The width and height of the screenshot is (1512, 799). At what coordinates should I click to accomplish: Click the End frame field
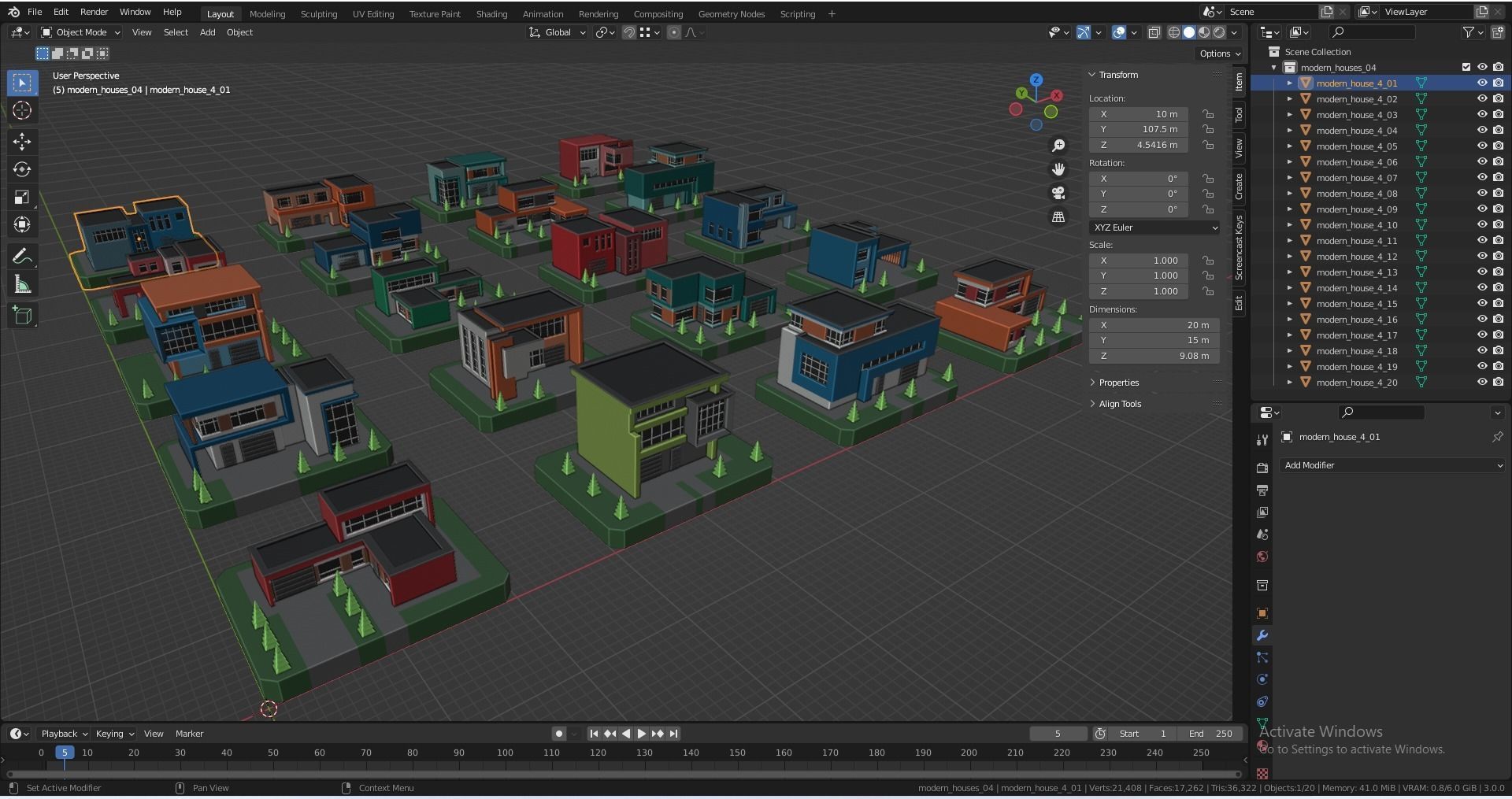click(1212, 734)
